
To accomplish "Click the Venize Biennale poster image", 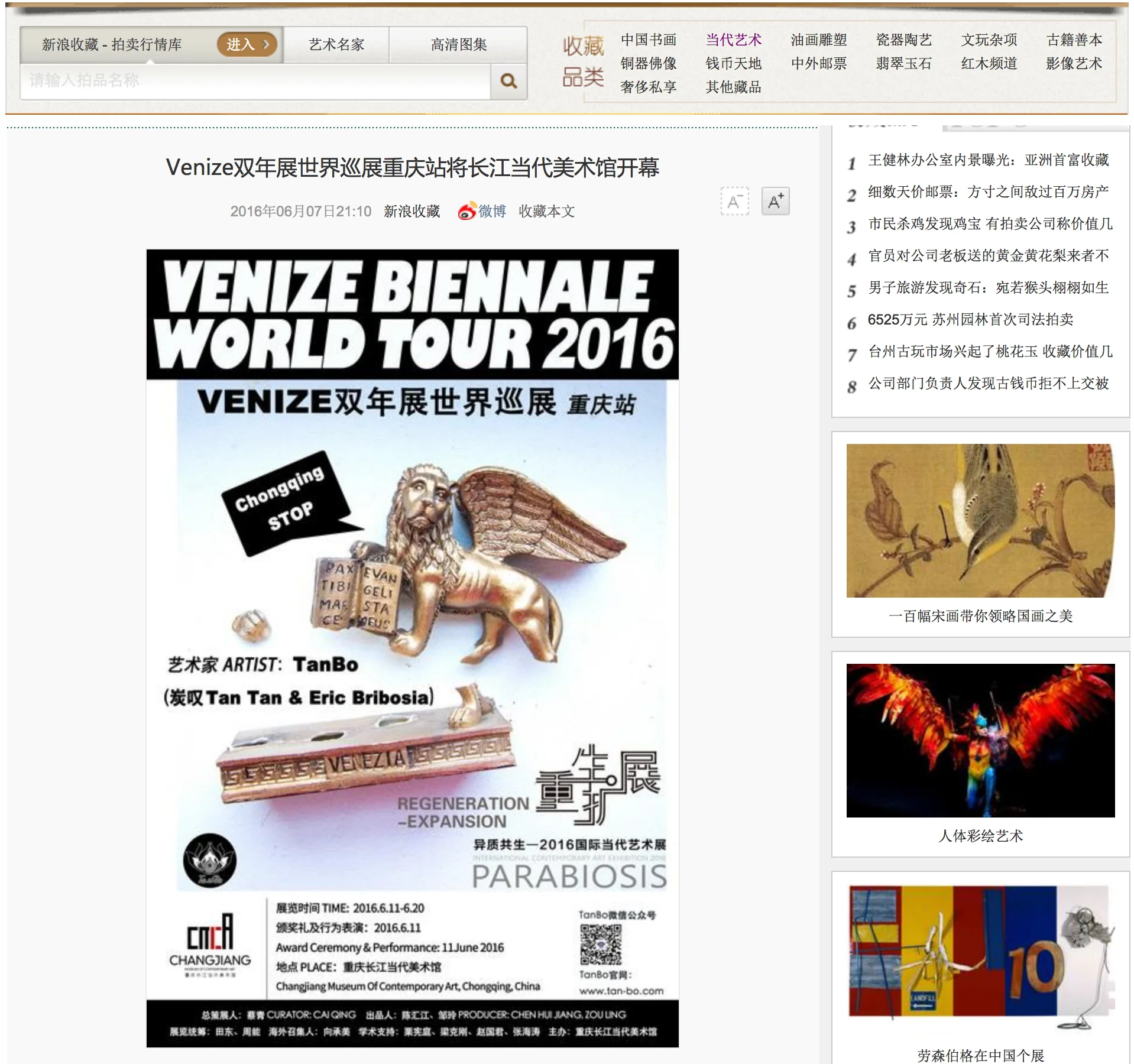I will coord(413,648).
